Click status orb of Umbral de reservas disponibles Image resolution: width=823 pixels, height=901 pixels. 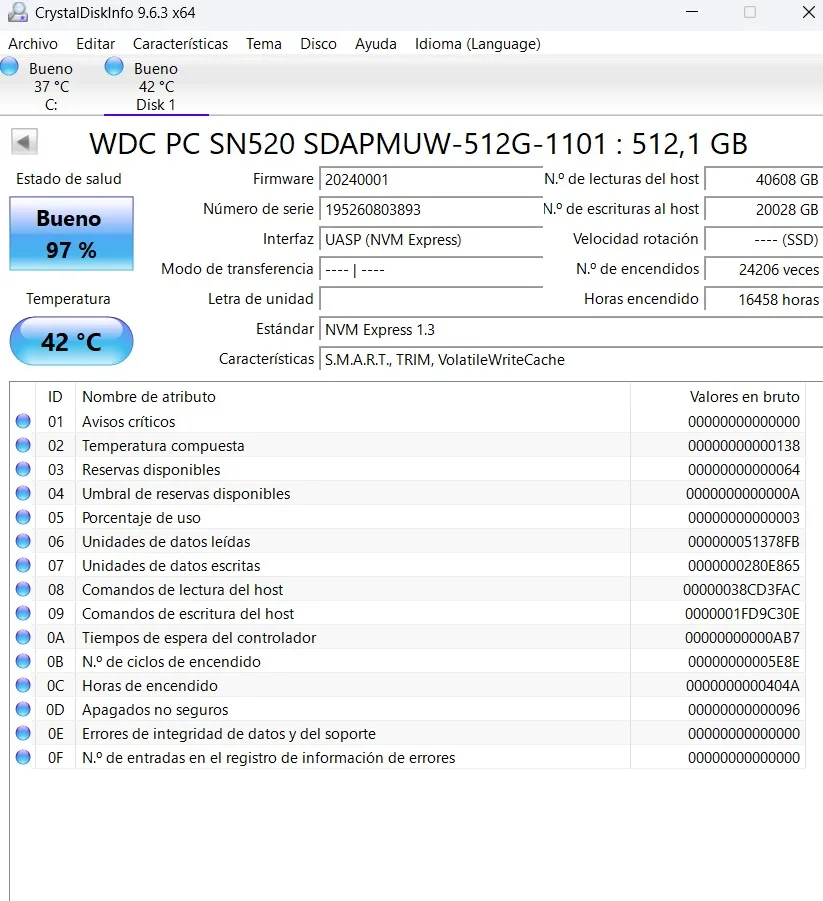click(23, 494)
